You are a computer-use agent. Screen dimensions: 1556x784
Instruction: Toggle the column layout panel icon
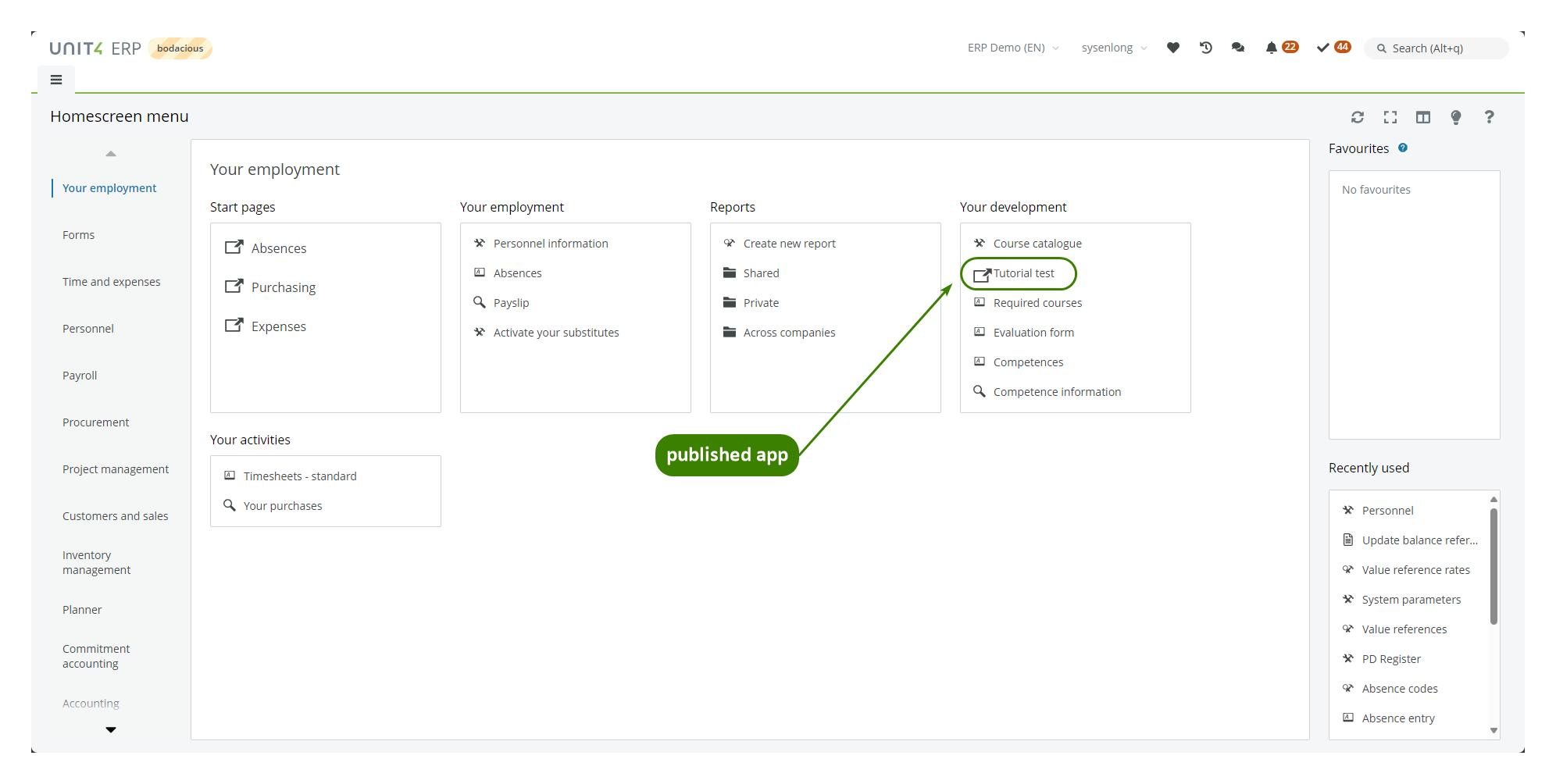tap(1423, 117)
